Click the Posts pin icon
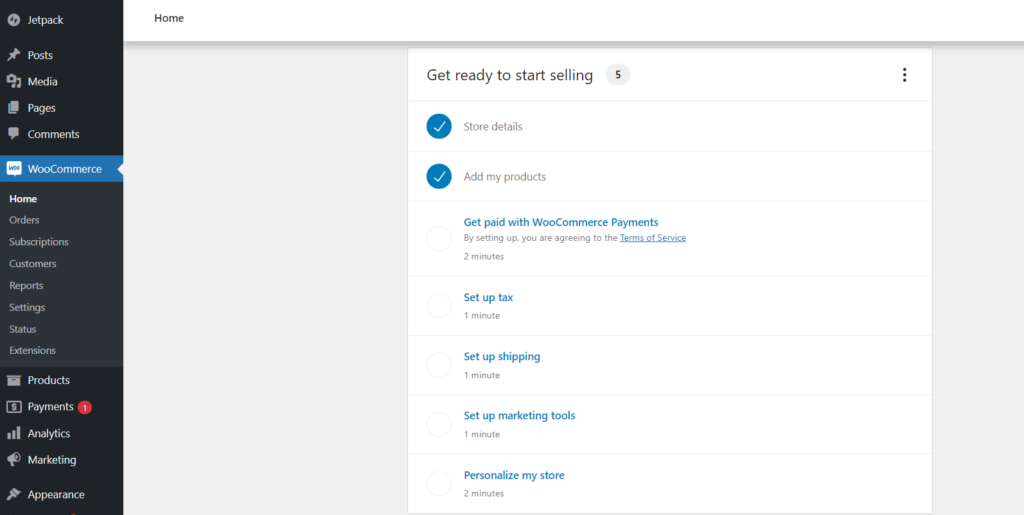Screen dimensions: 1024x515 point(13,55)
